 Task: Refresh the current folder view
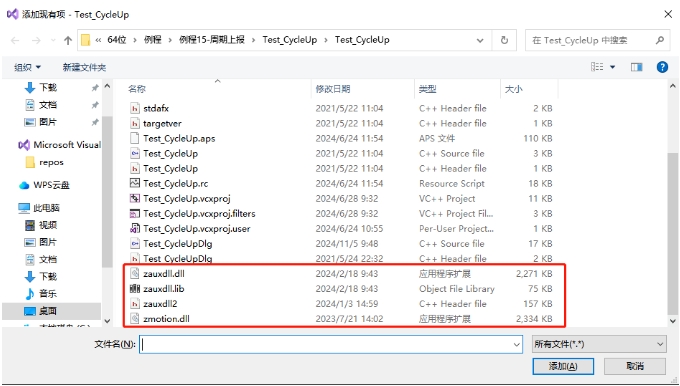point(504,40)
